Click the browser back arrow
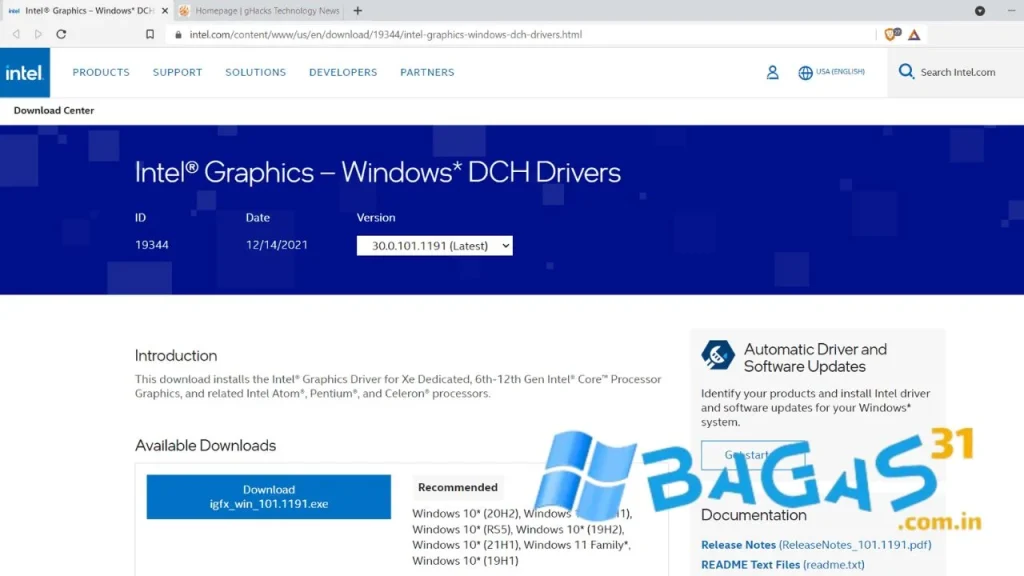This screenshot has width=1024, height=576. point(16,34)
